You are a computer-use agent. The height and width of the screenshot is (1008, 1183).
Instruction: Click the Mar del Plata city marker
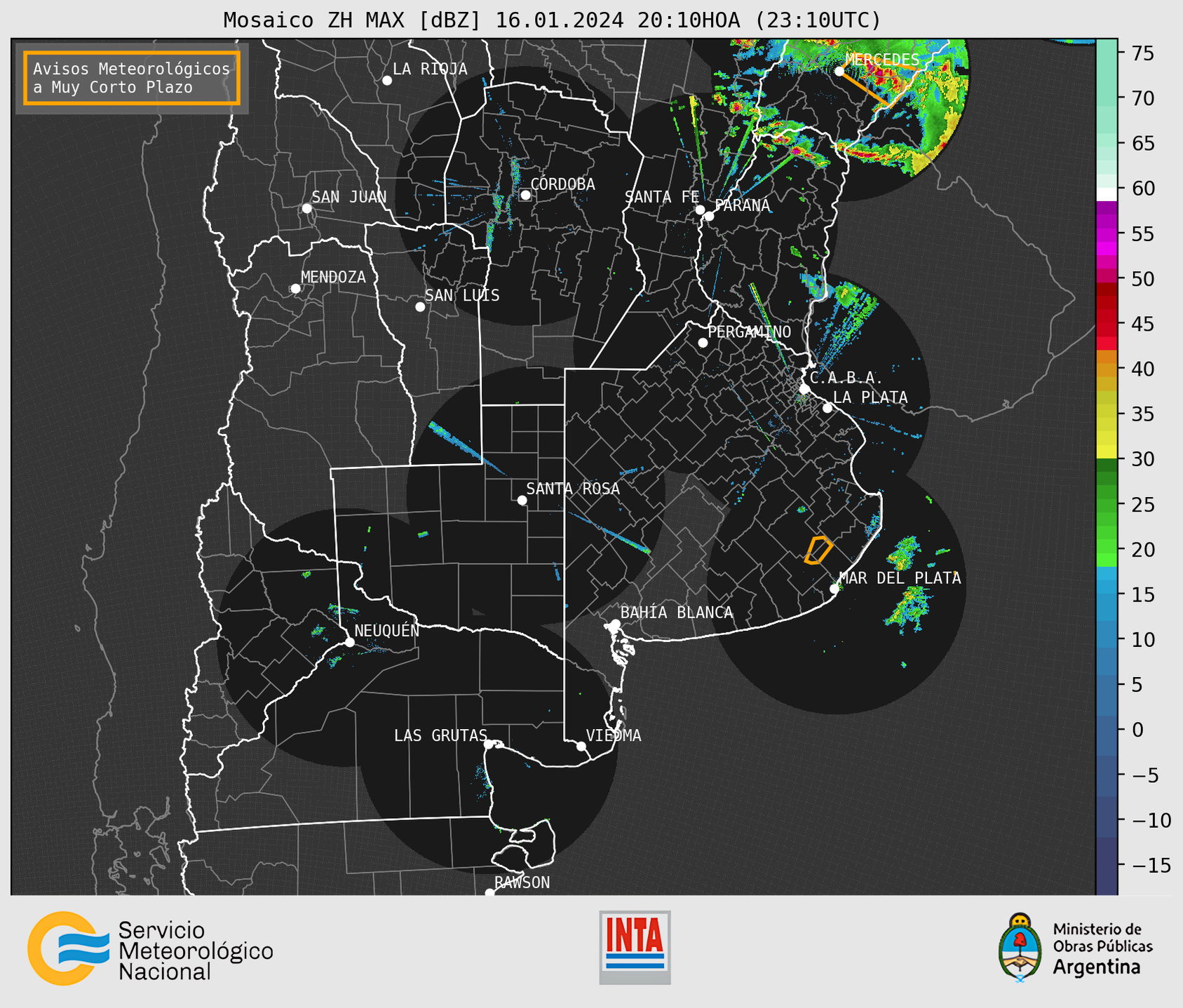[x=834, y=589]
